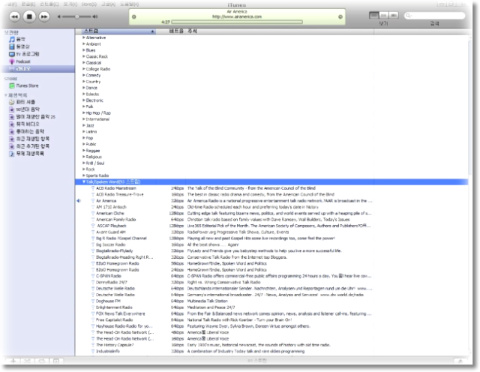480x372 pixels.
Task: Expand the Classic Rock genre
Action: [84, 57]
